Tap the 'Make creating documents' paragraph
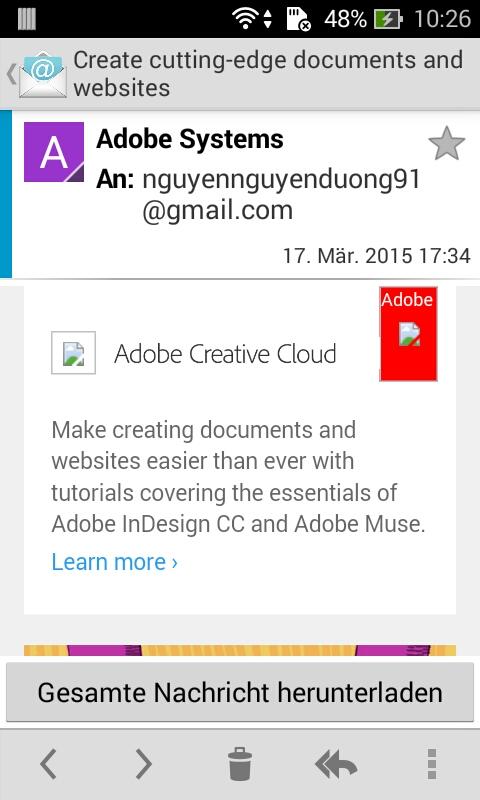Screen dimensions: 480x800 (238, 477)
